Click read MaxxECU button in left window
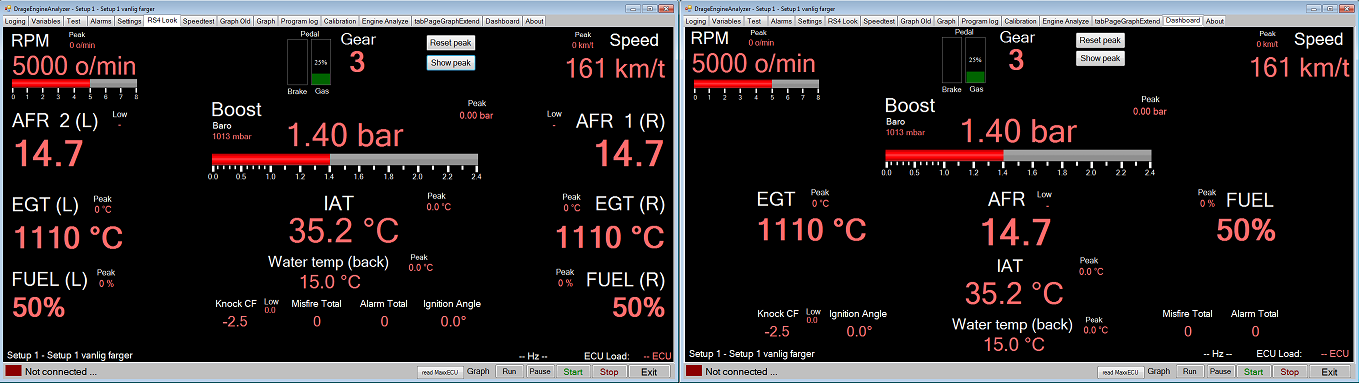This screenshot has height=384, width=1360. (440, 371)
